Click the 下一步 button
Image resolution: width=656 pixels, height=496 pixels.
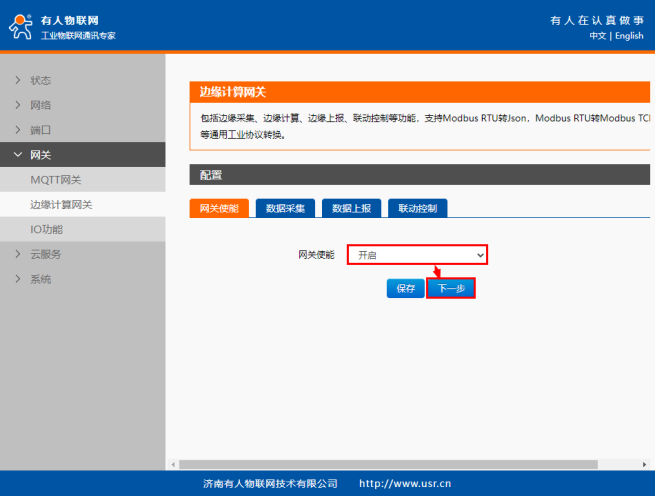pyautogui.click(x=450, y=288)
